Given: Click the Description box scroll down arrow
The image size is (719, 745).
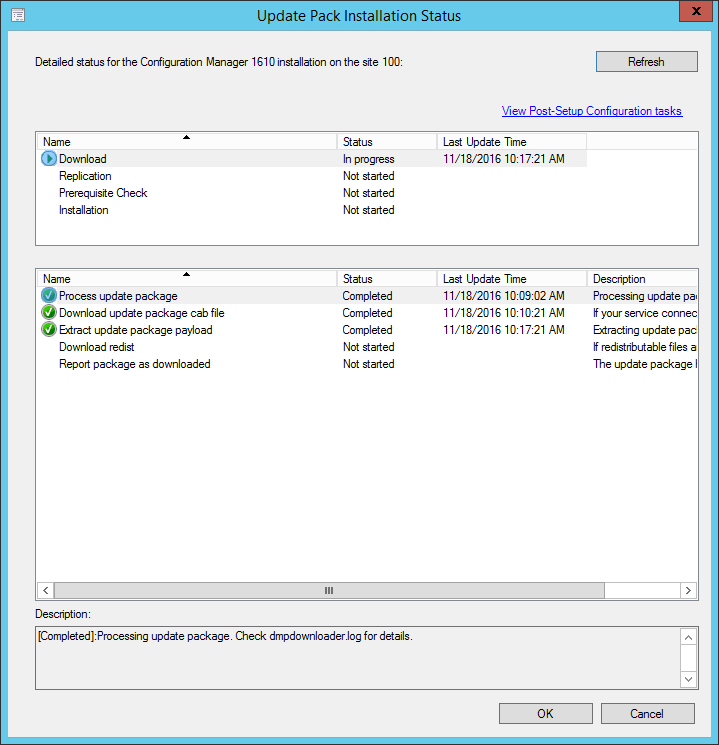Looking at the screenshot, I should pyautogui.click(x=689, y=679).
